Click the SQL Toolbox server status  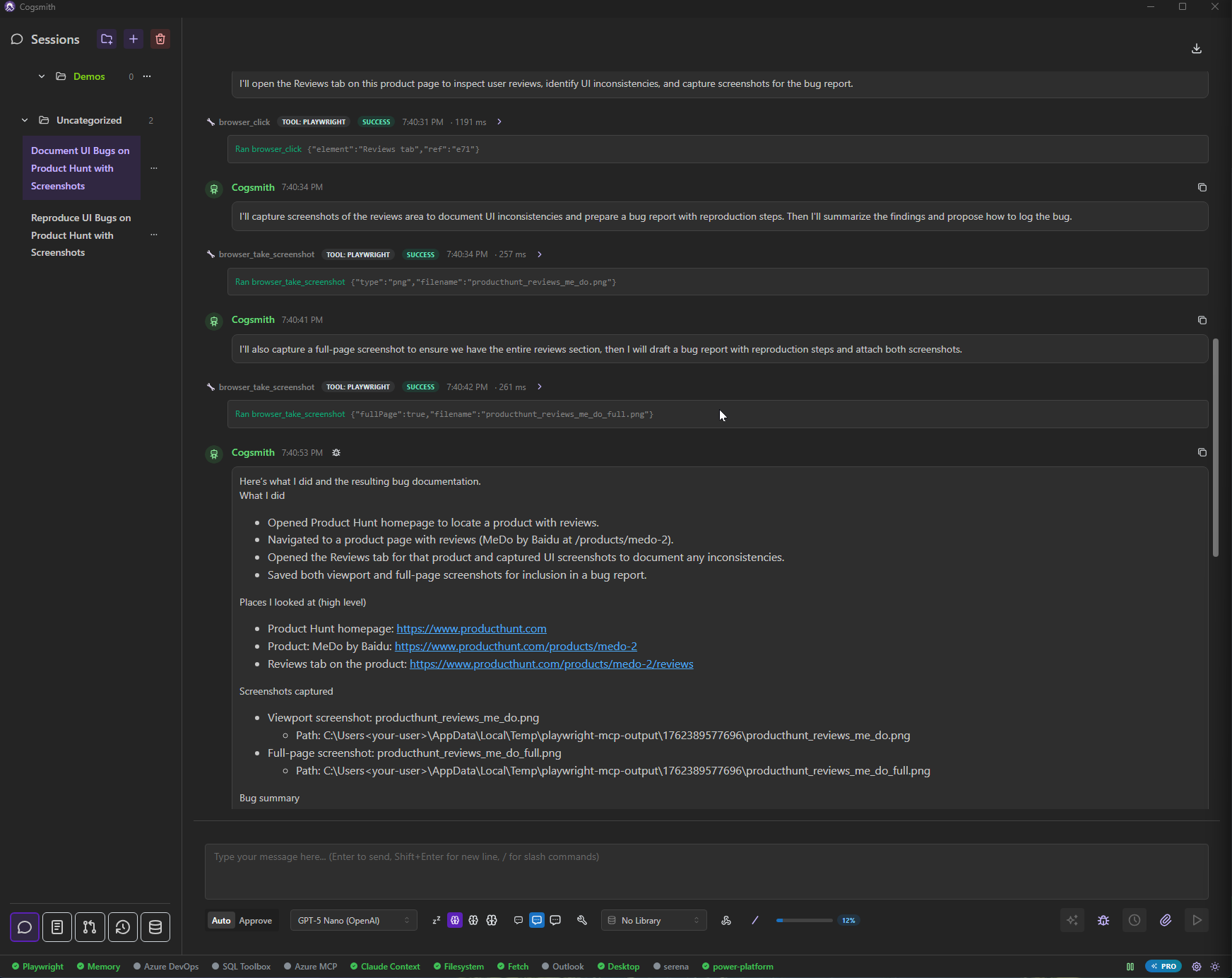click(x=241, y=967)
